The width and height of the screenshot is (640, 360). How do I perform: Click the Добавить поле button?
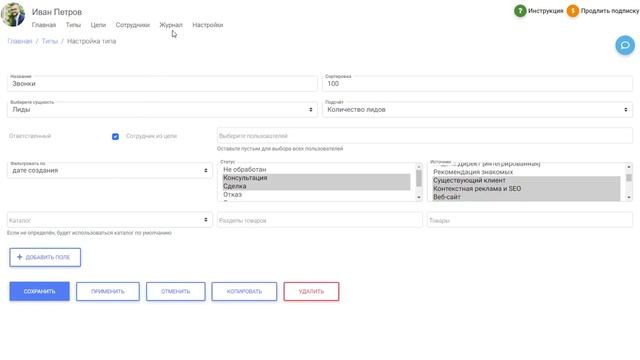coord(45,257)
